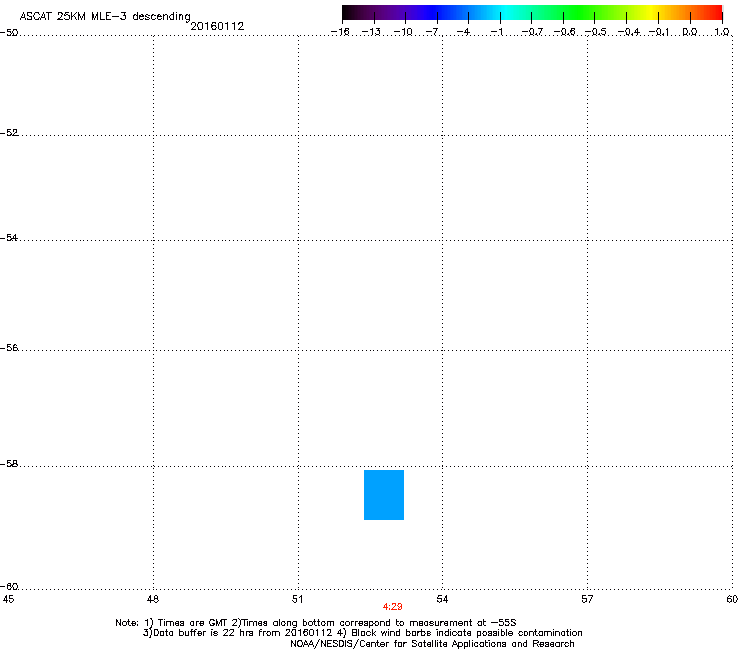Click the blue data rectangle near -58 latitude
This screenshot has height=650, width=740.
(x=384, y=495)
